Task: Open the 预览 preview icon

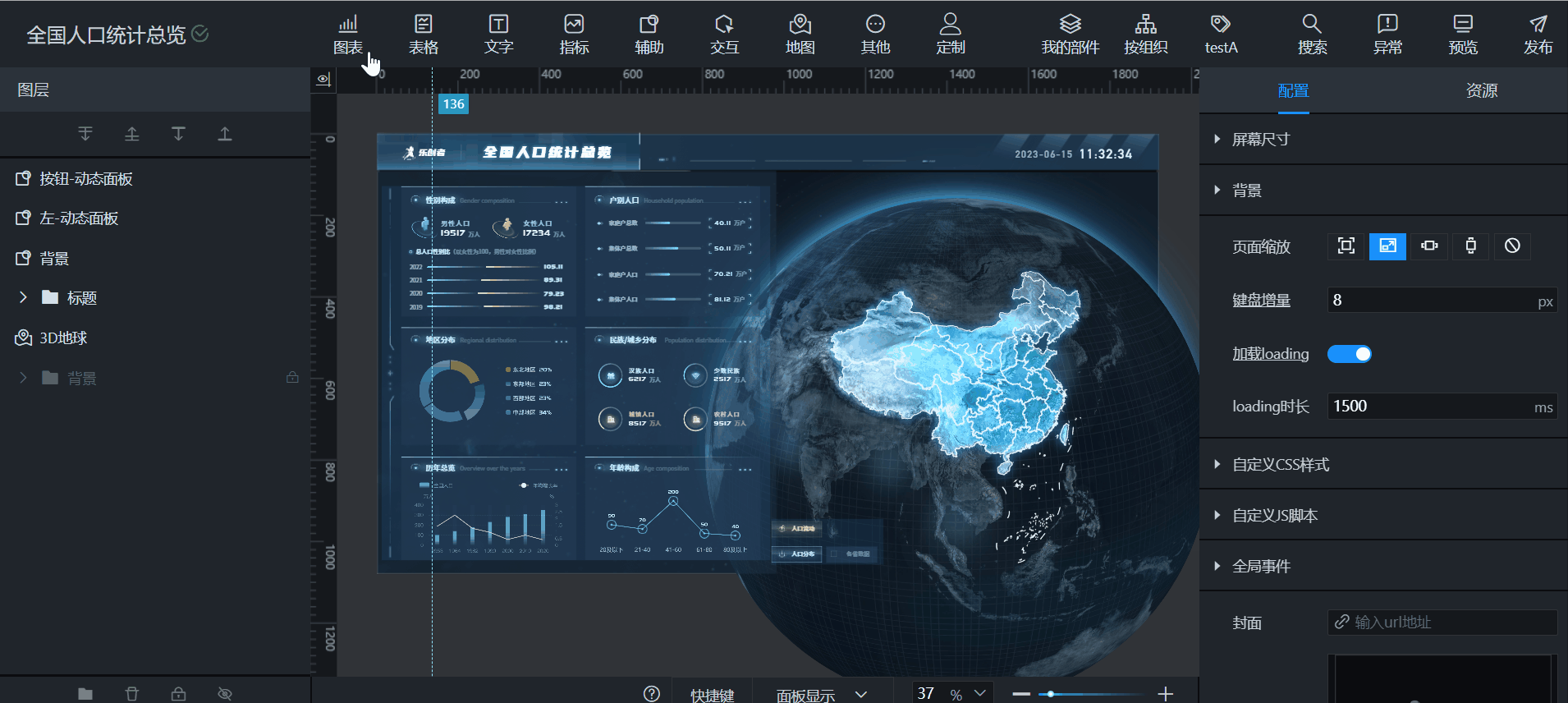Action: 1462,34
